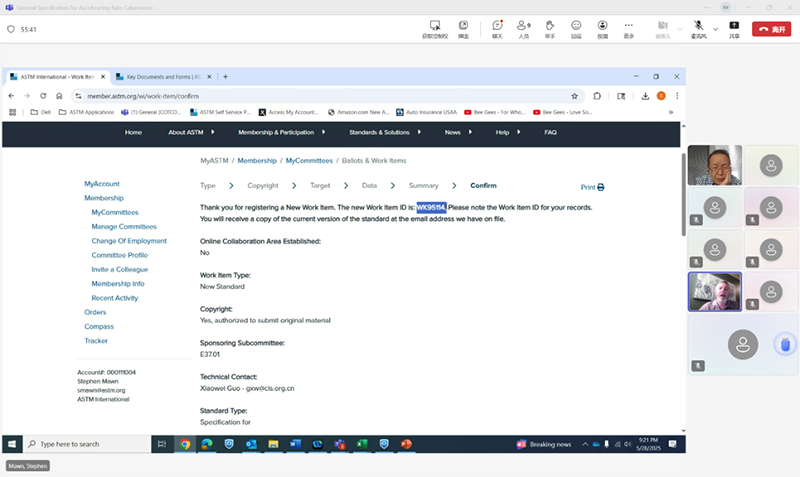Screen dimensions: 800x477
Task: Show the participants (人员) list
Action: pos(523,27)
